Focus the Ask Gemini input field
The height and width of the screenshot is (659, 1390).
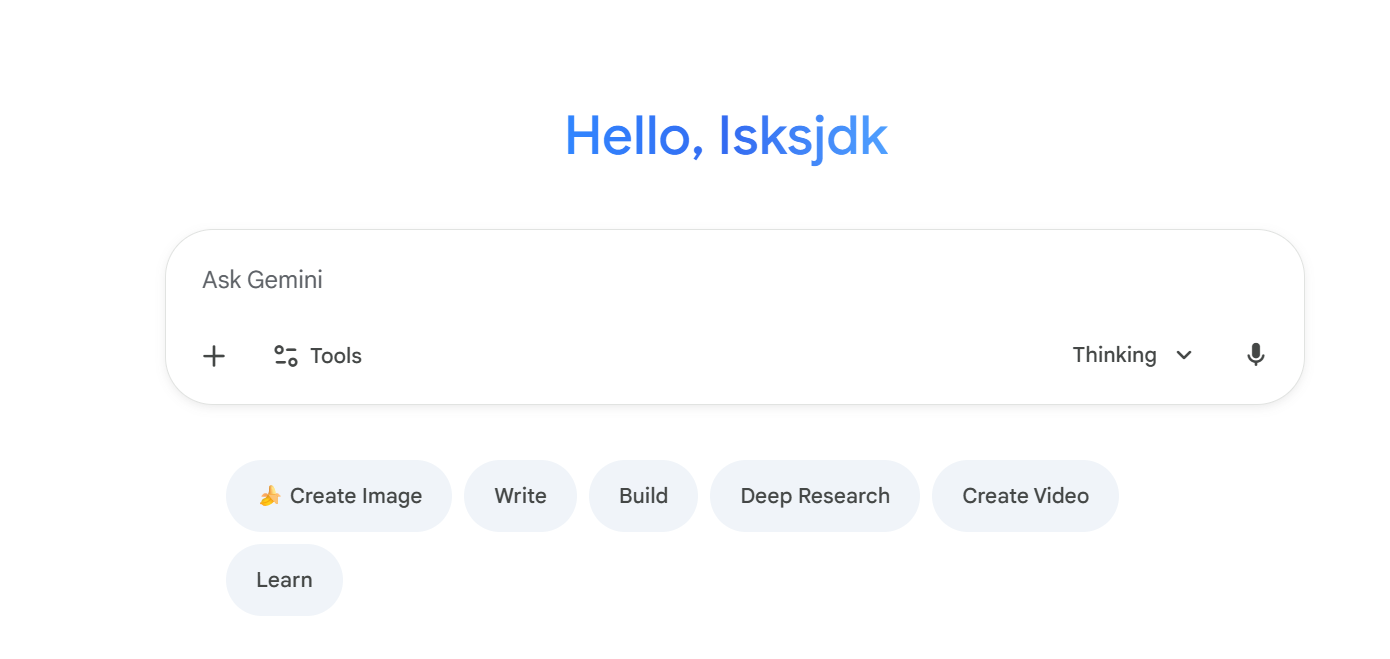coord(735,280)
